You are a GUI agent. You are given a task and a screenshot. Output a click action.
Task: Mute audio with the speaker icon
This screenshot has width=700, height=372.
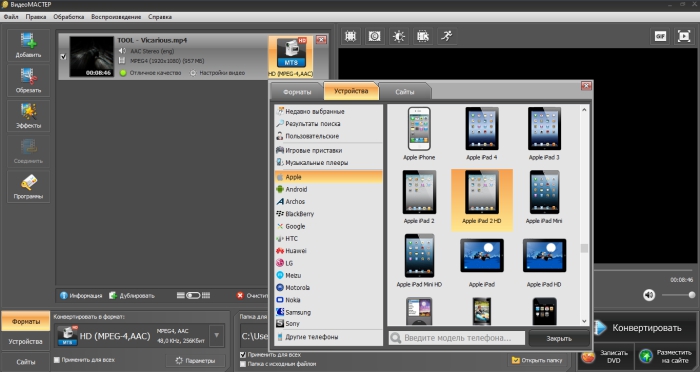pos(649,295)
